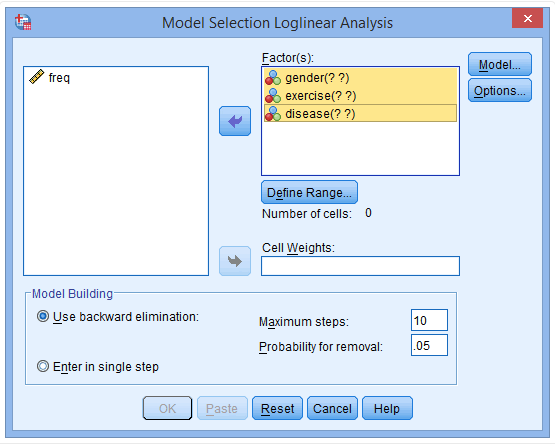The width and height of the screenshot is (555, 446).
Task: Click the Paste button
Action: (222, 408)
